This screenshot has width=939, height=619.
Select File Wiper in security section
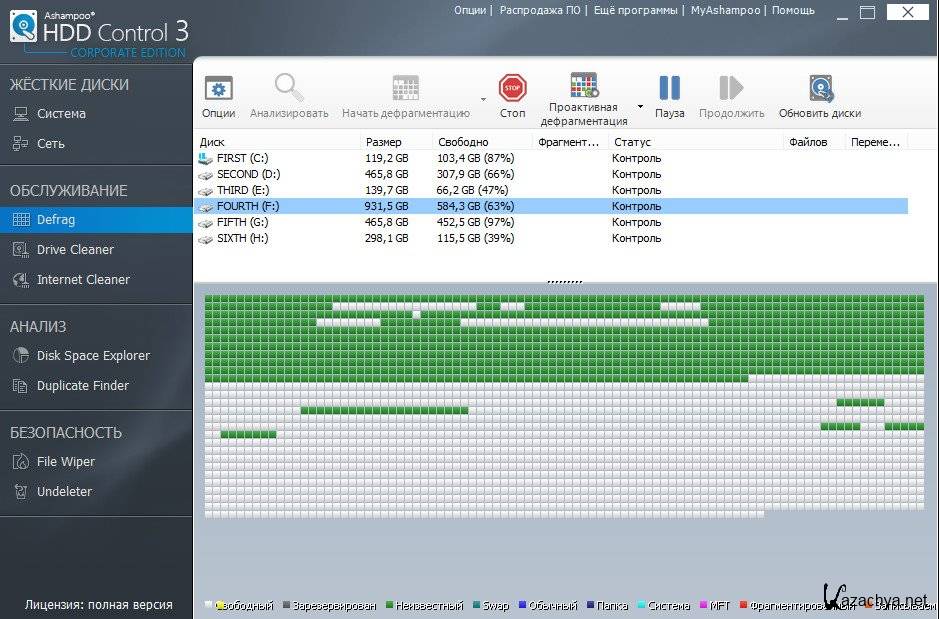(66, 462)
